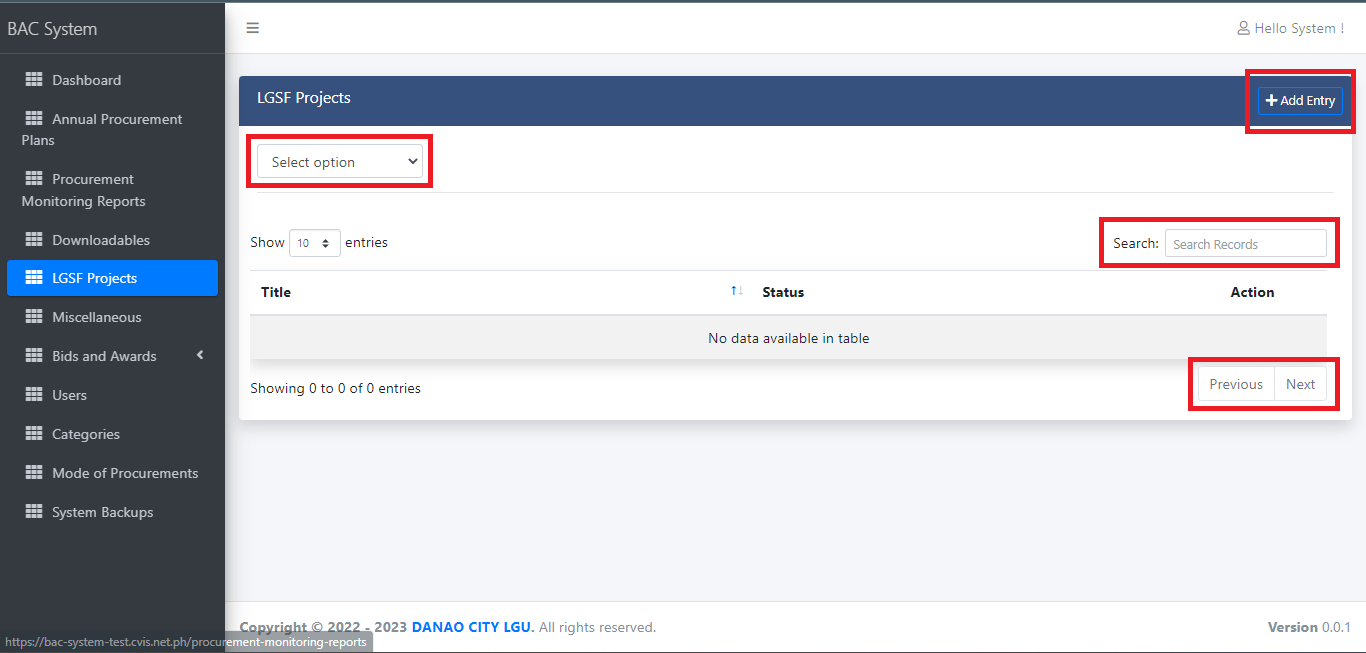1366x653 pixels.
Task: Click the Next pagination button
Action: [1301, 384]
